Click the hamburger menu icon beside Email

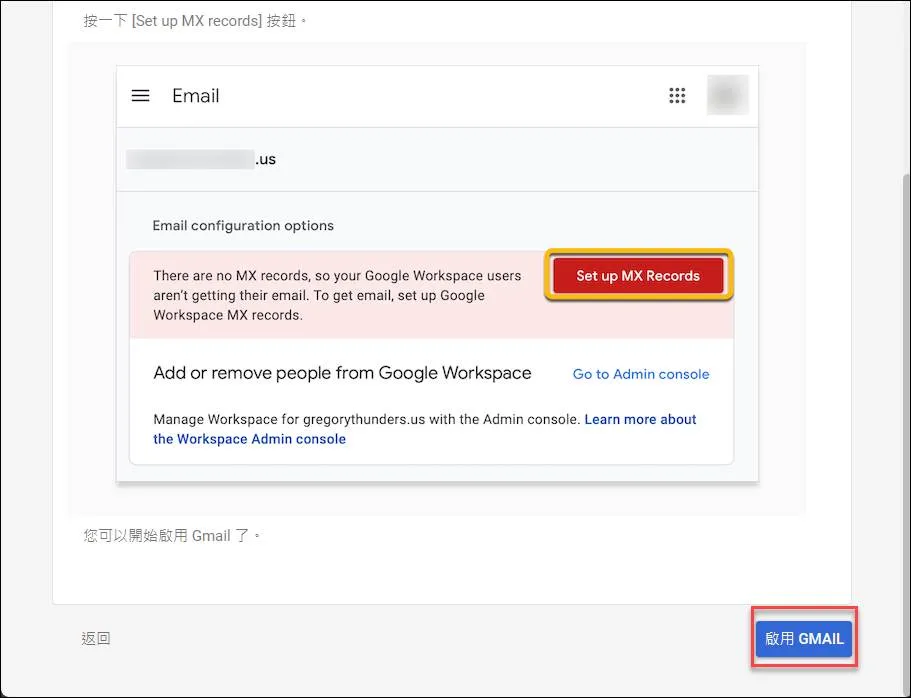[x=141, y=96]
